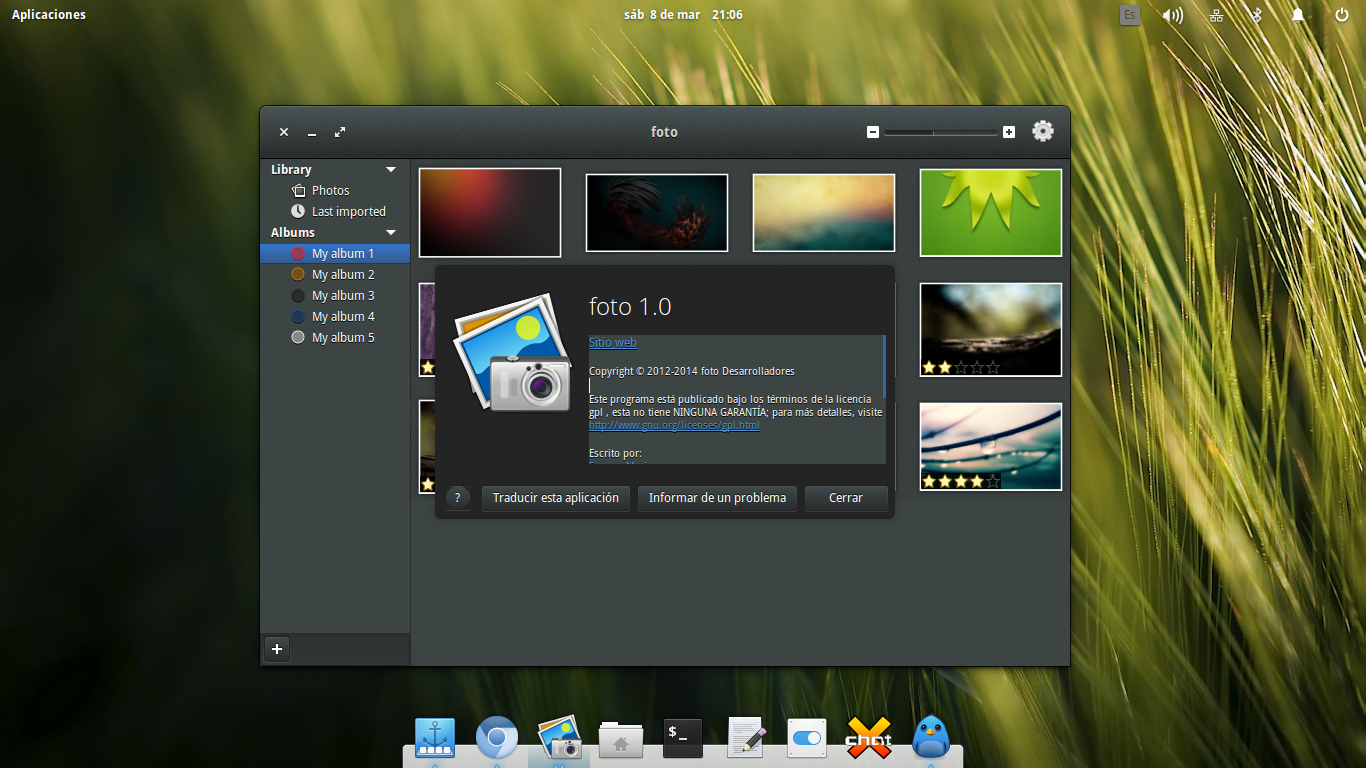Open the power session indicator
The height and width of the screenshot is (768, 1366).
tap(1342, 15)
